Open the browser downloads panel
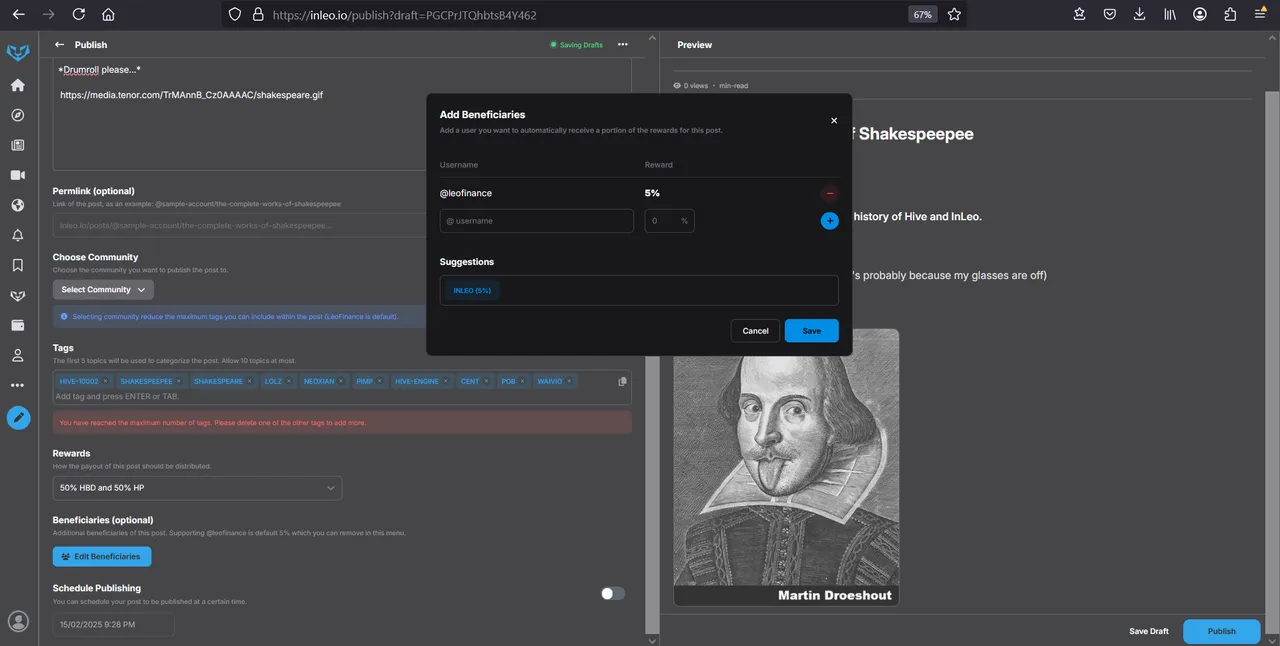The image size is (1280, 646). pos(1140,15)
